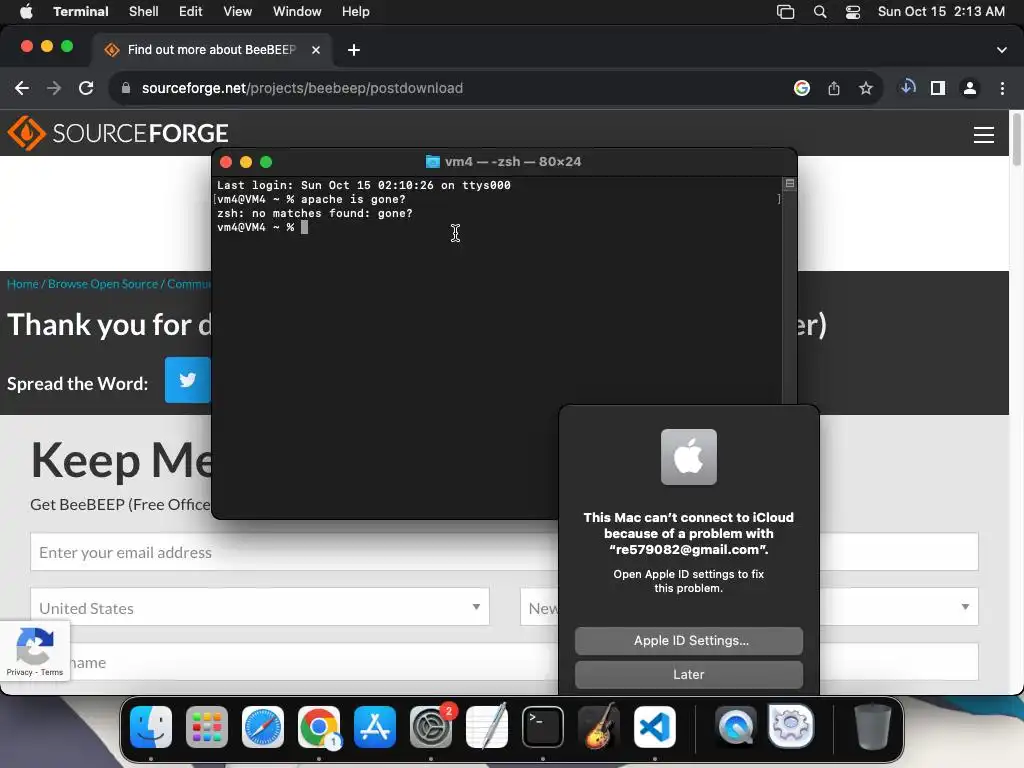Click the Chrome page vertical scrollbar
Image resolution: width=1024 pixels, height=768 pixels.
point(1016,138)
